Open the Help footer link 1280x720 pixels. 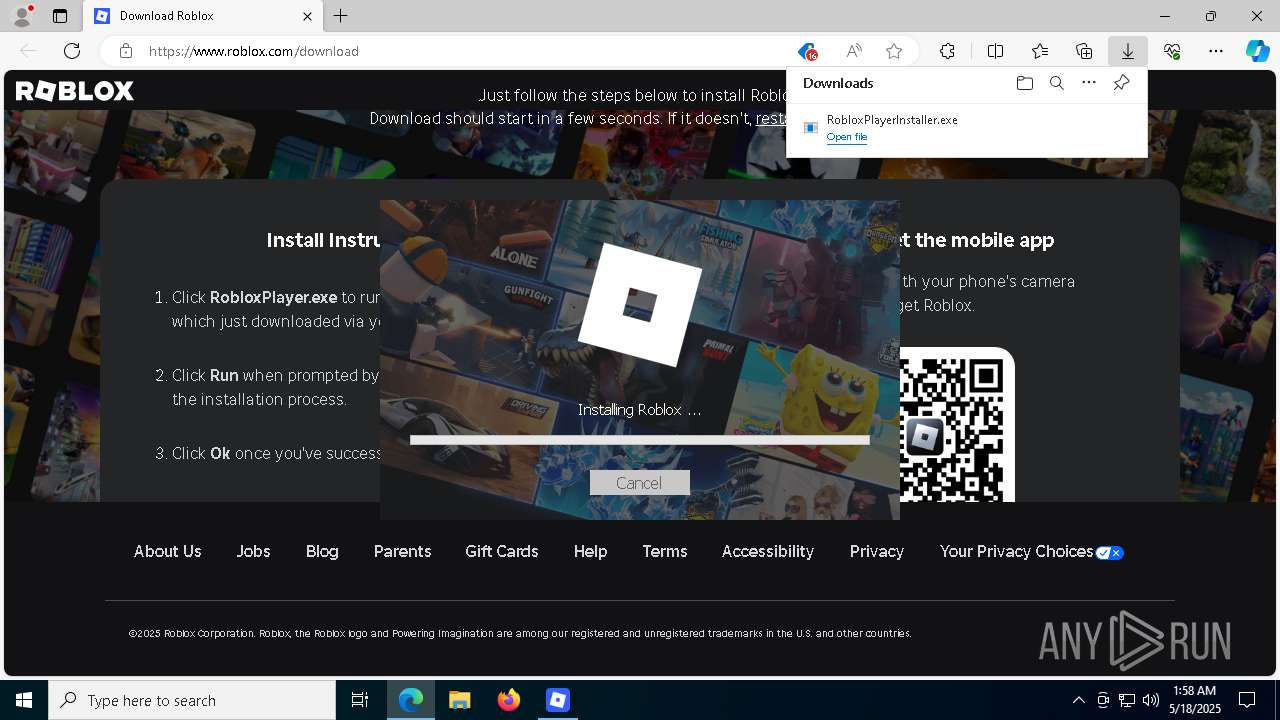coord(590,551)
